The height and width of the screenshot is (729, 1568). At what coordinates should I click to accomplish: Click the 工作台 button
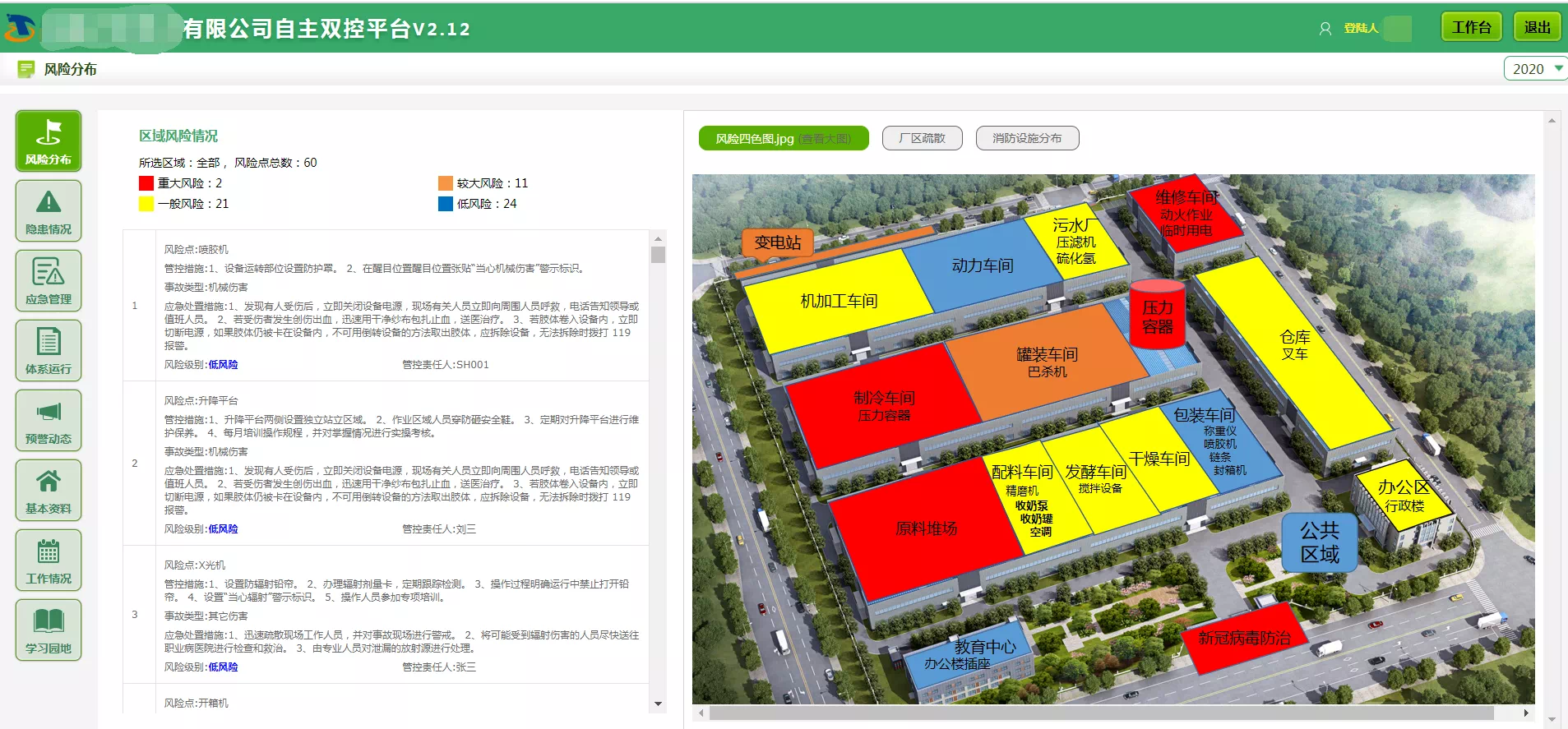(x=1471, y=27)
